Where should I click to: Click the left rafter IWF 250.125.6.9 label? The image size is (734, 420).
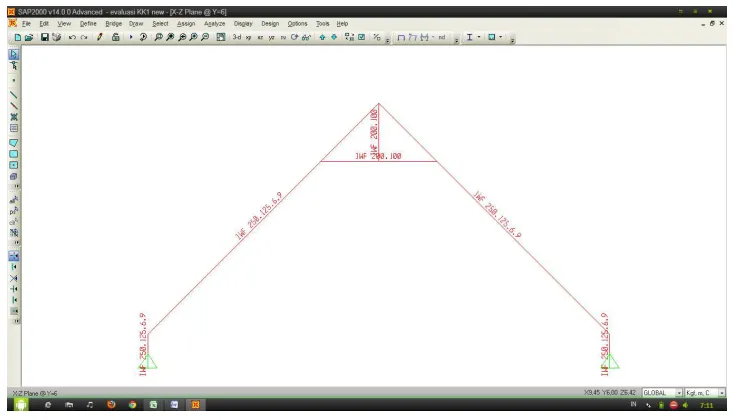tap(259, 216)
